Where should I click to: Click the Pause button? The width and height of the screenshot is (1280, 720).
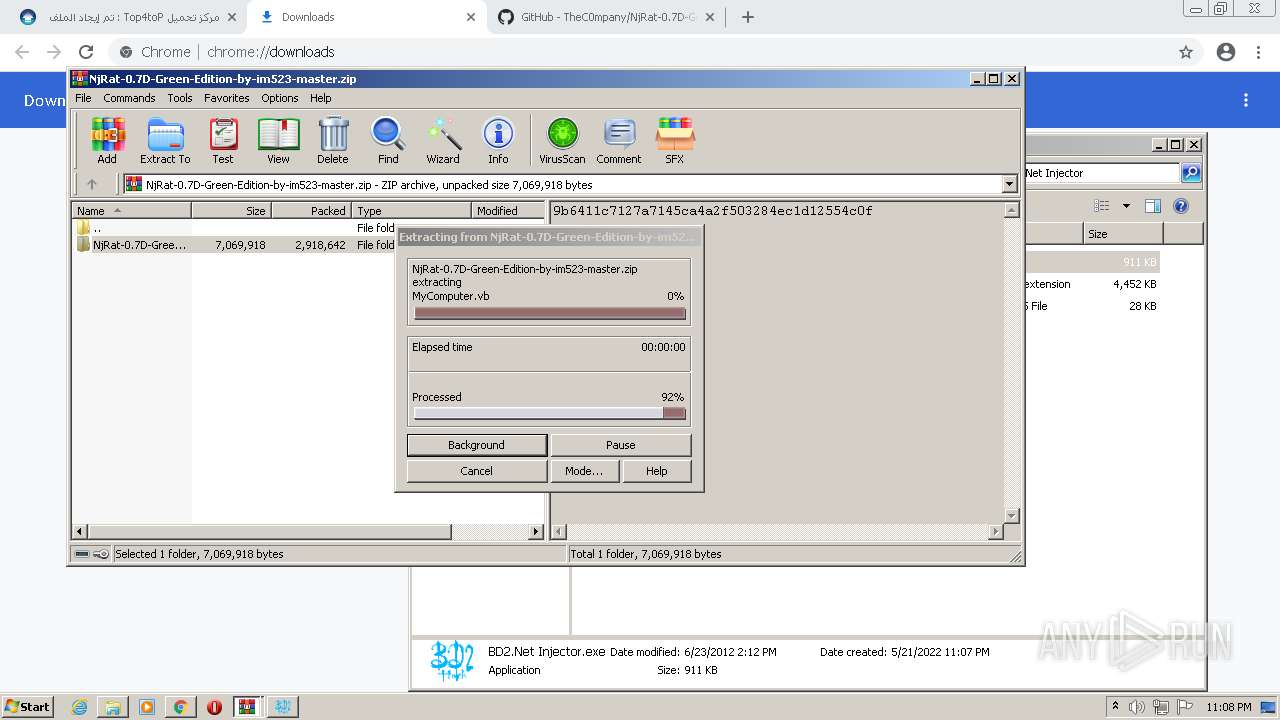point(621,445)
